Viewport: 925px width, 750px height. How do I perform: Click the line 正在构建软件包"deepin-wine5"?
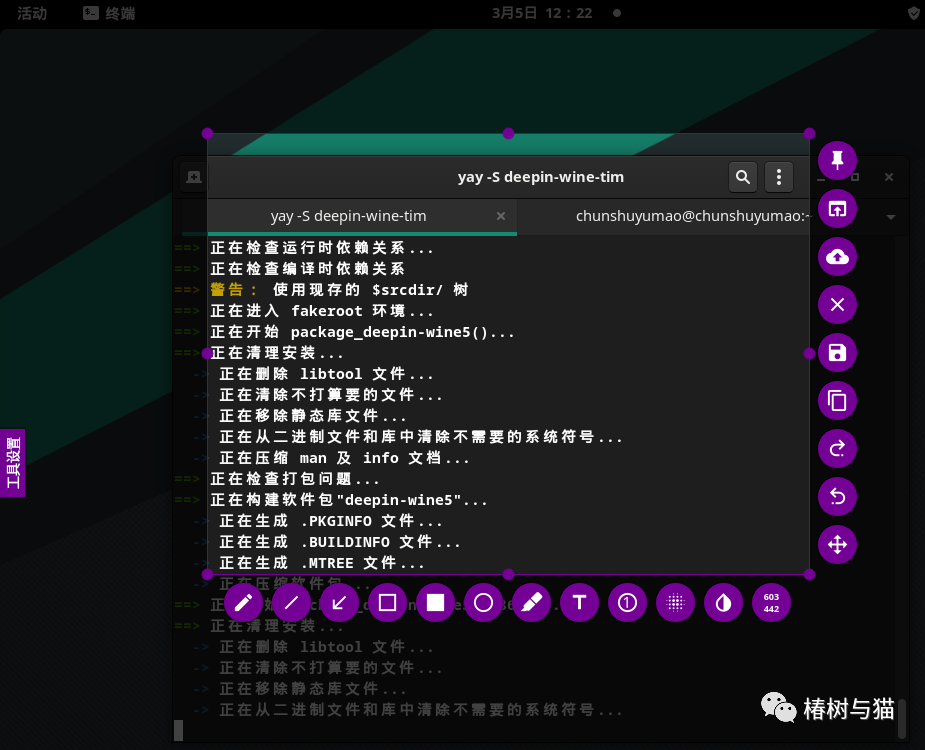349,500
